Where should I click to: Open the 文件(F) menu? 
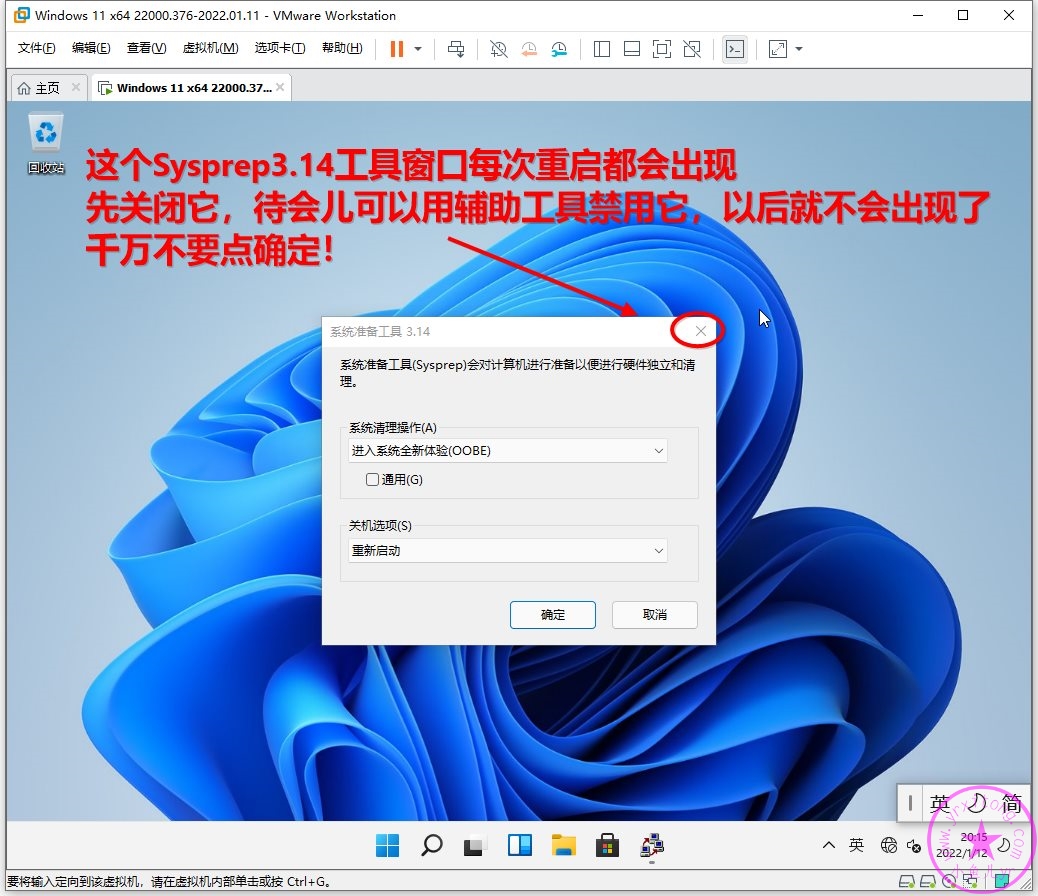[36, 48]
